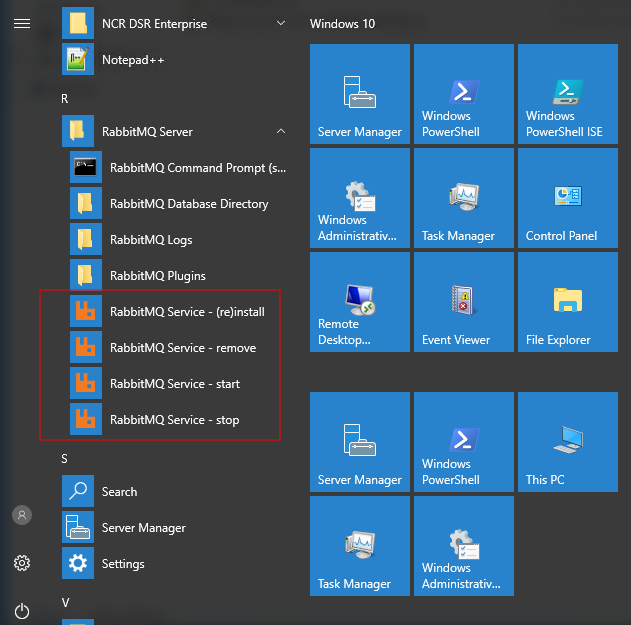The image size is (631, 625).
Task: Click RabbitMQ Service remove orange icon
Action: (86, 347)
